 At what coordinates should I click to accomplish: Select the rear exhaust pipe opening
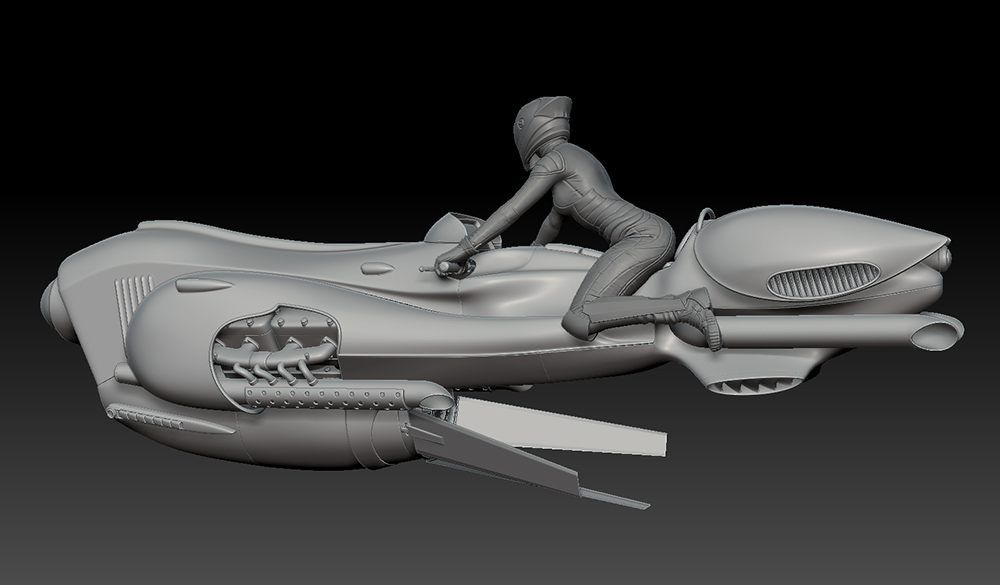[x=938, y=331]
